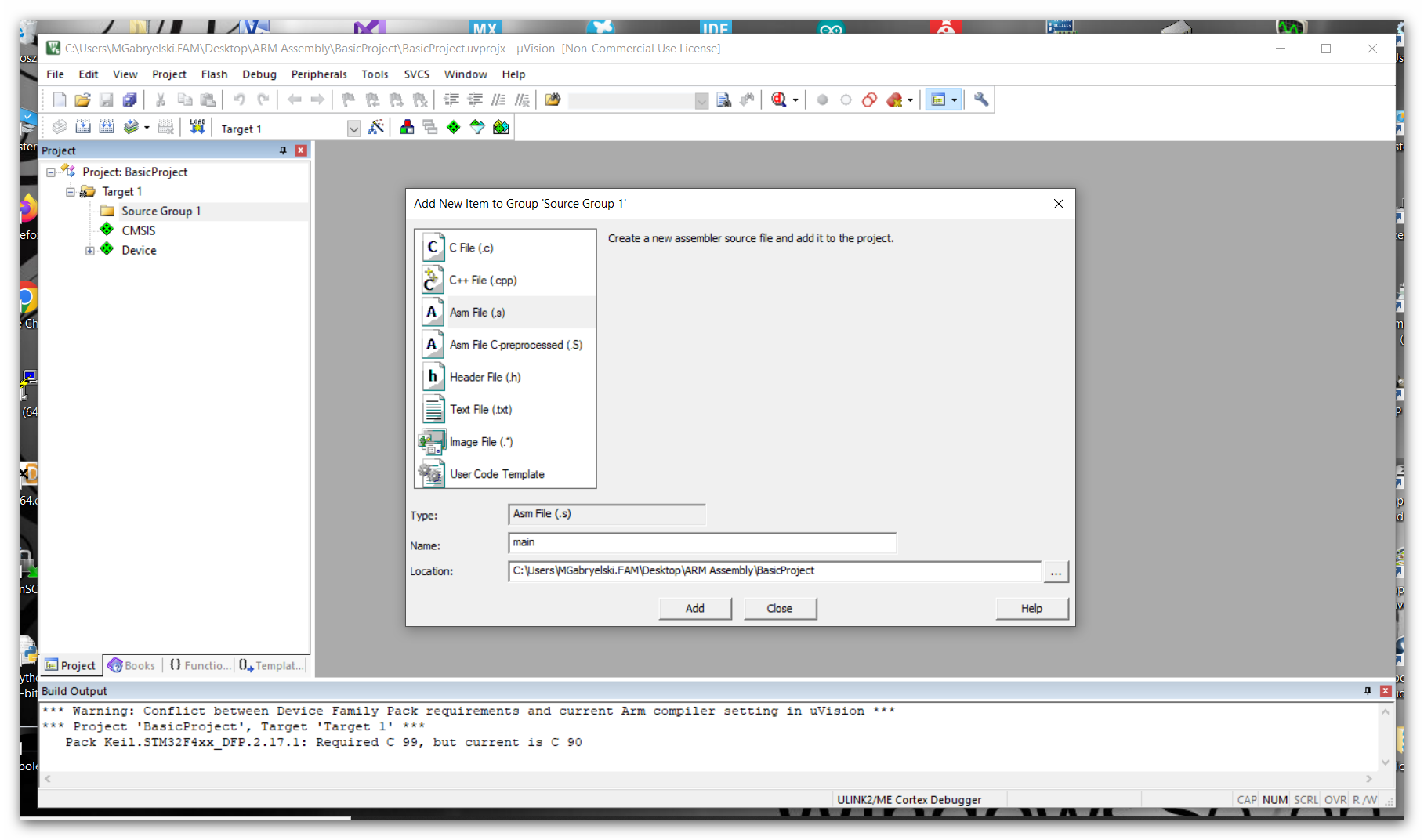Screen dimensions: 1424x840
Task: Click the Add button in dialog
Action: (695, 609)
